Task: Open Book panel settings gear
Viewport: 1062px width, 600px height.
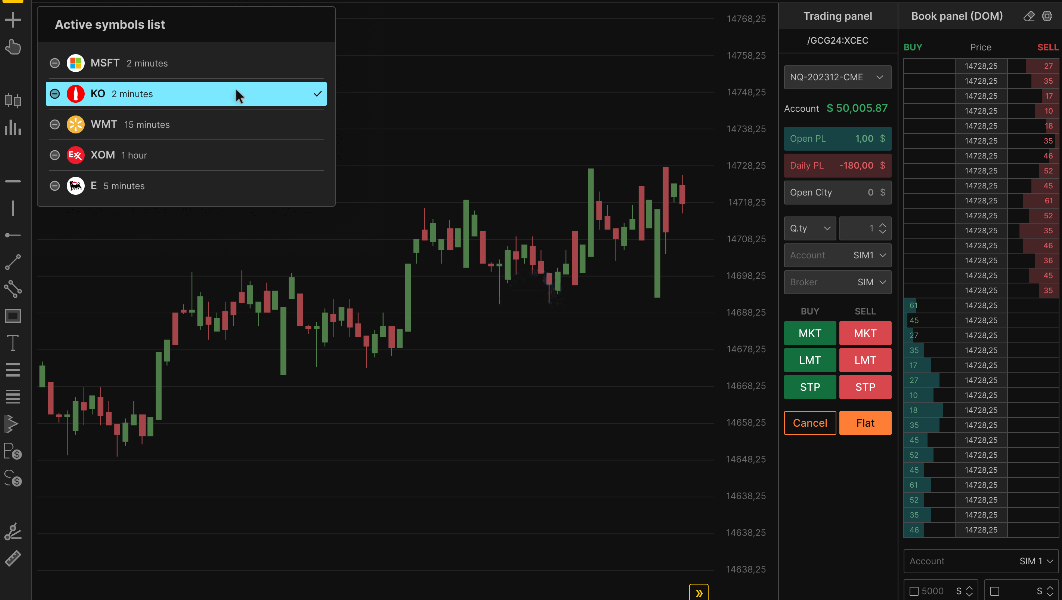Action: 1047,16
